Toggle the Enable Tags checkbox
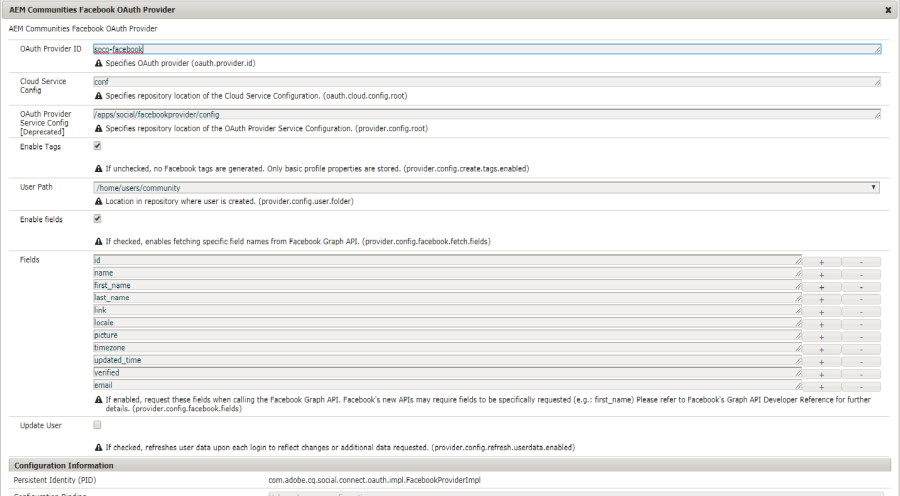 click(x=98, y=146)
